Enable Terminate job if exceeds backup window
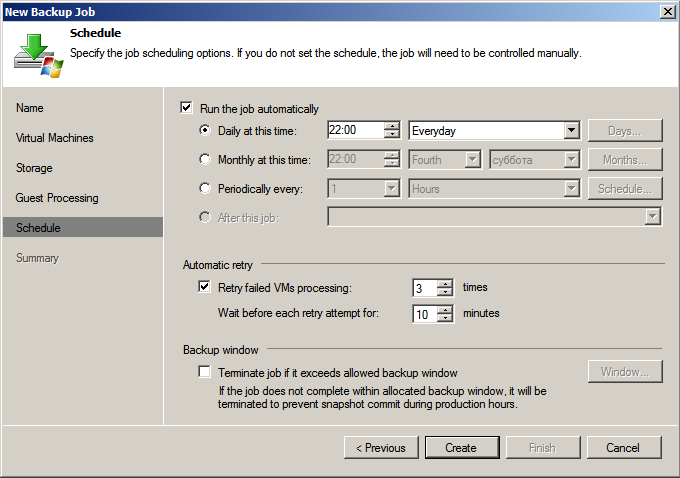 (x=205, y=372)
